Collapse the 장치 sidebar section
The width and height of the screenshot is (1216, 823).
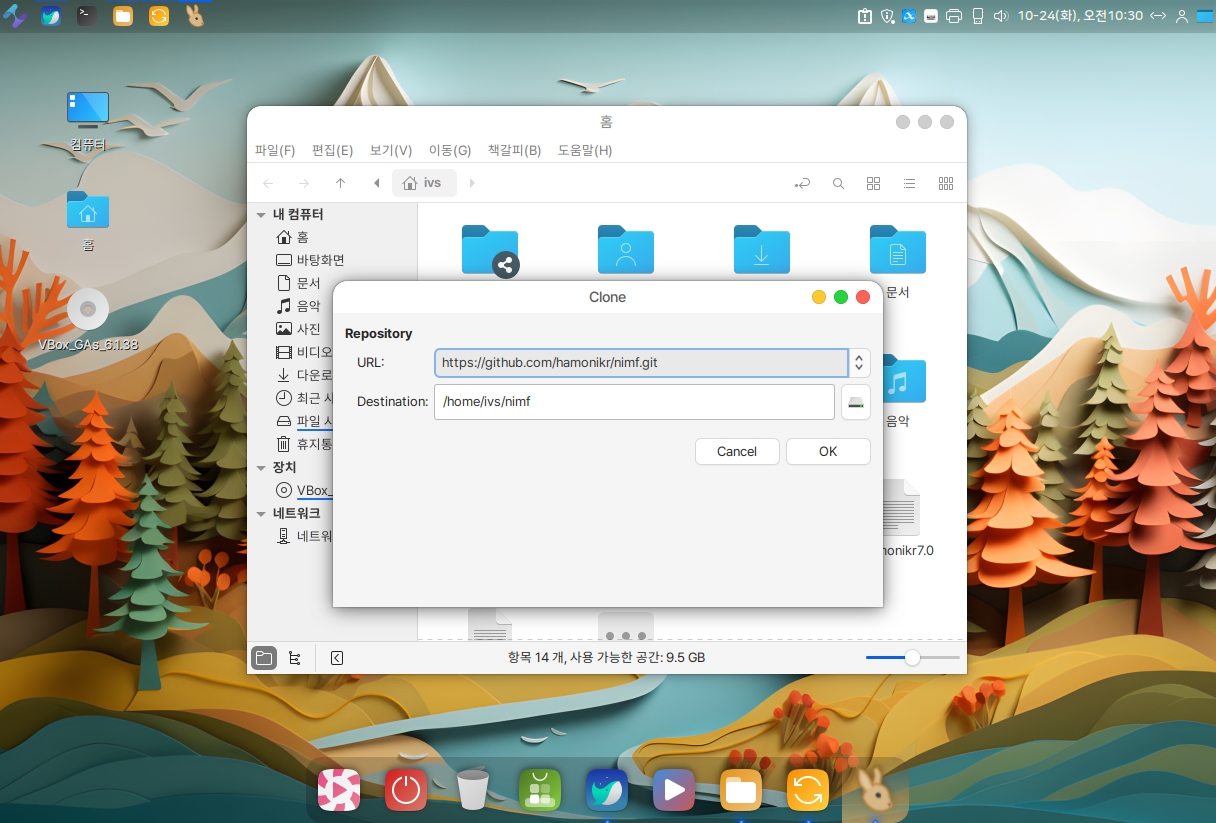pyautogui.click(x=261, y=468)
